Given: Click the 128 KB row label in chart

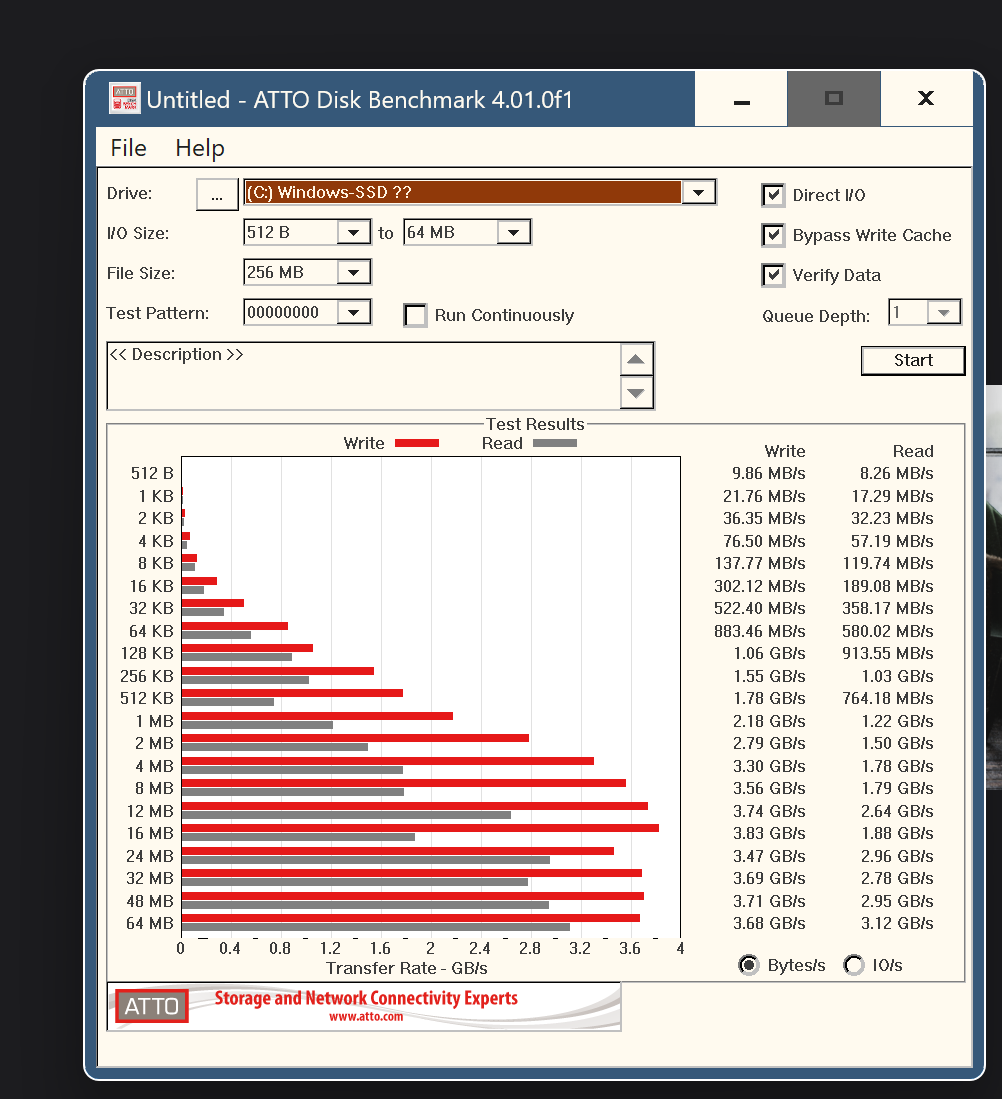Looking at the screenshot, I should click(x=147, y=653).
